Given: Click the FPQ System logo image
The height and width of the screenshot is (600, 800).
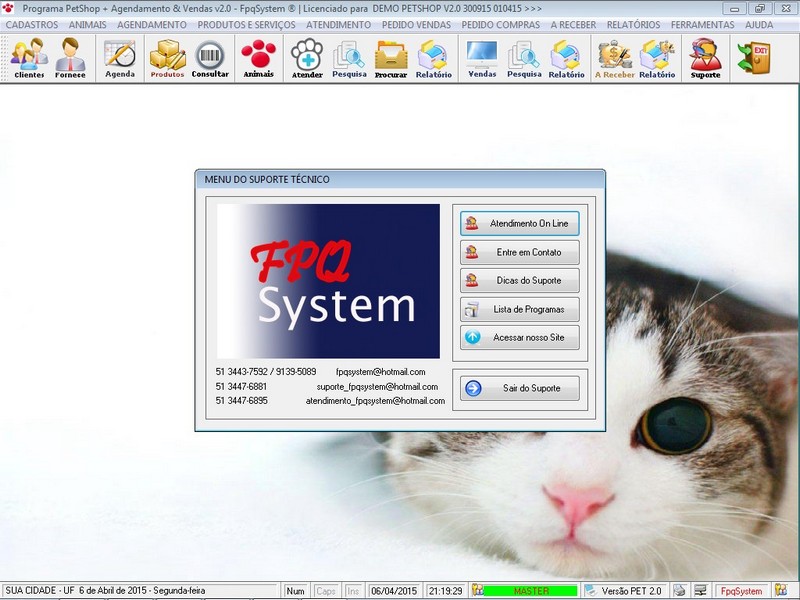Looking at the screenshot, I should (x=328, y=281).
